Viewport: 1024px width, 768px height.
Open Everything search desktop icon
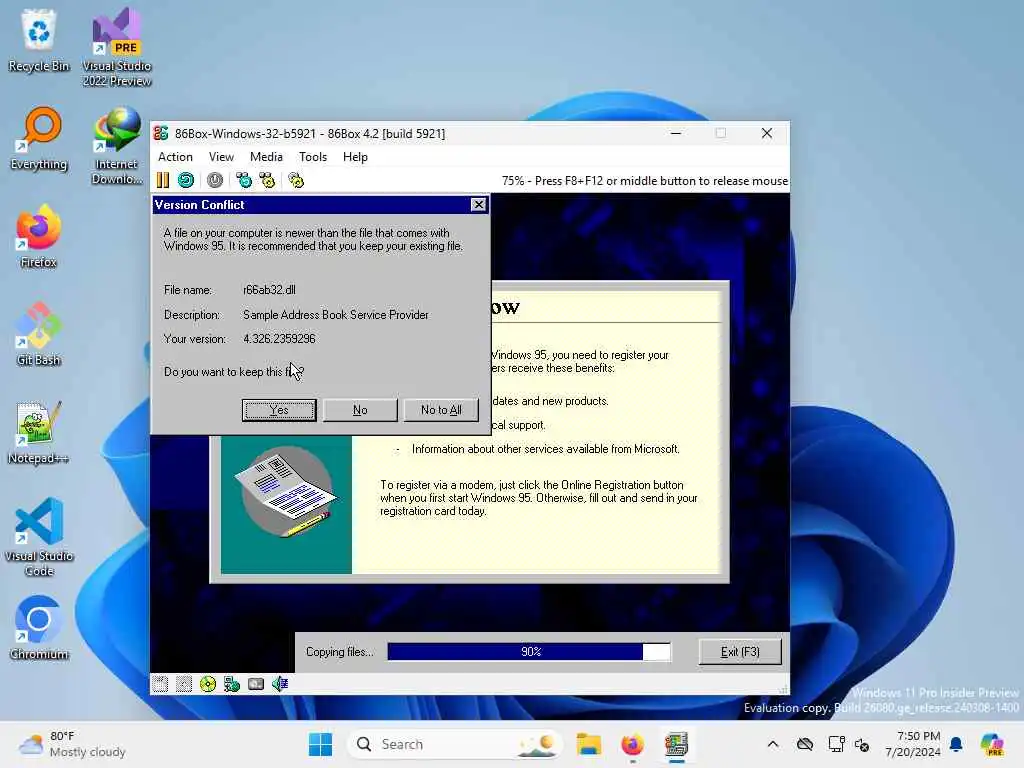click(x=39, y=138)
